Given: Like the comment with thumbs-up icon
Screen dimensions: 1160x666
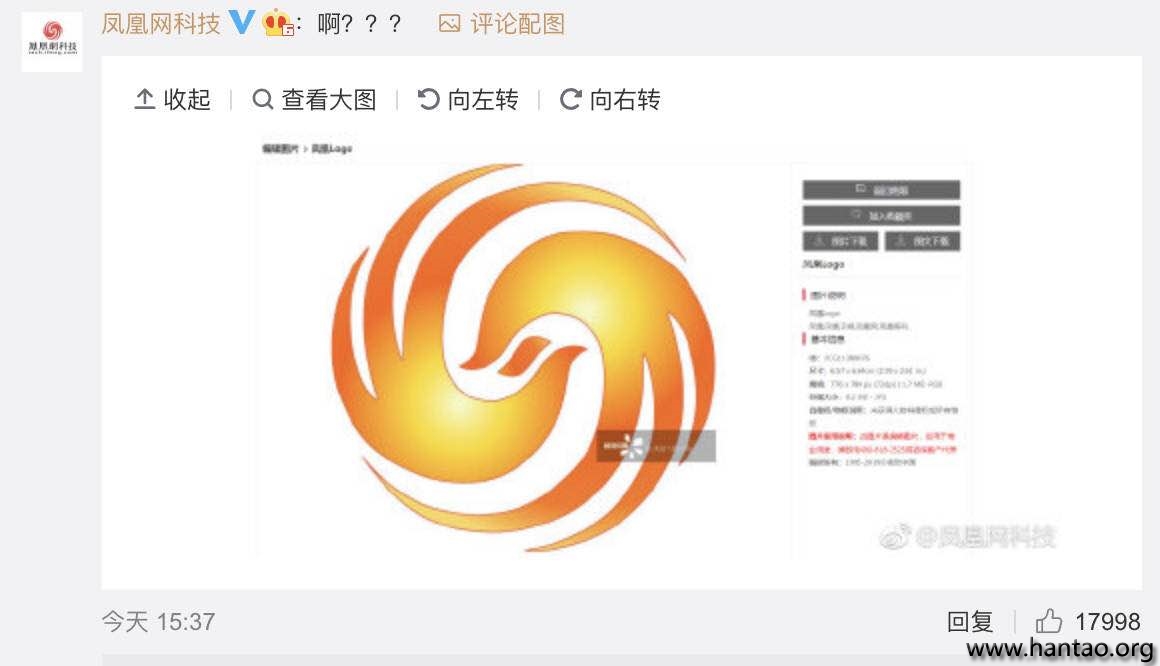Looking at the screenshot, I should pos(1048,621).
